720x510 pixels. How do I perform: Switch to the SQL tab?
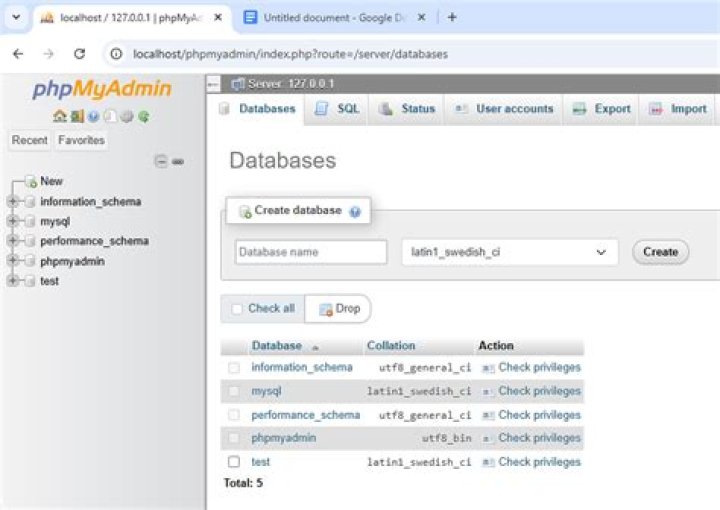(337, 109)
